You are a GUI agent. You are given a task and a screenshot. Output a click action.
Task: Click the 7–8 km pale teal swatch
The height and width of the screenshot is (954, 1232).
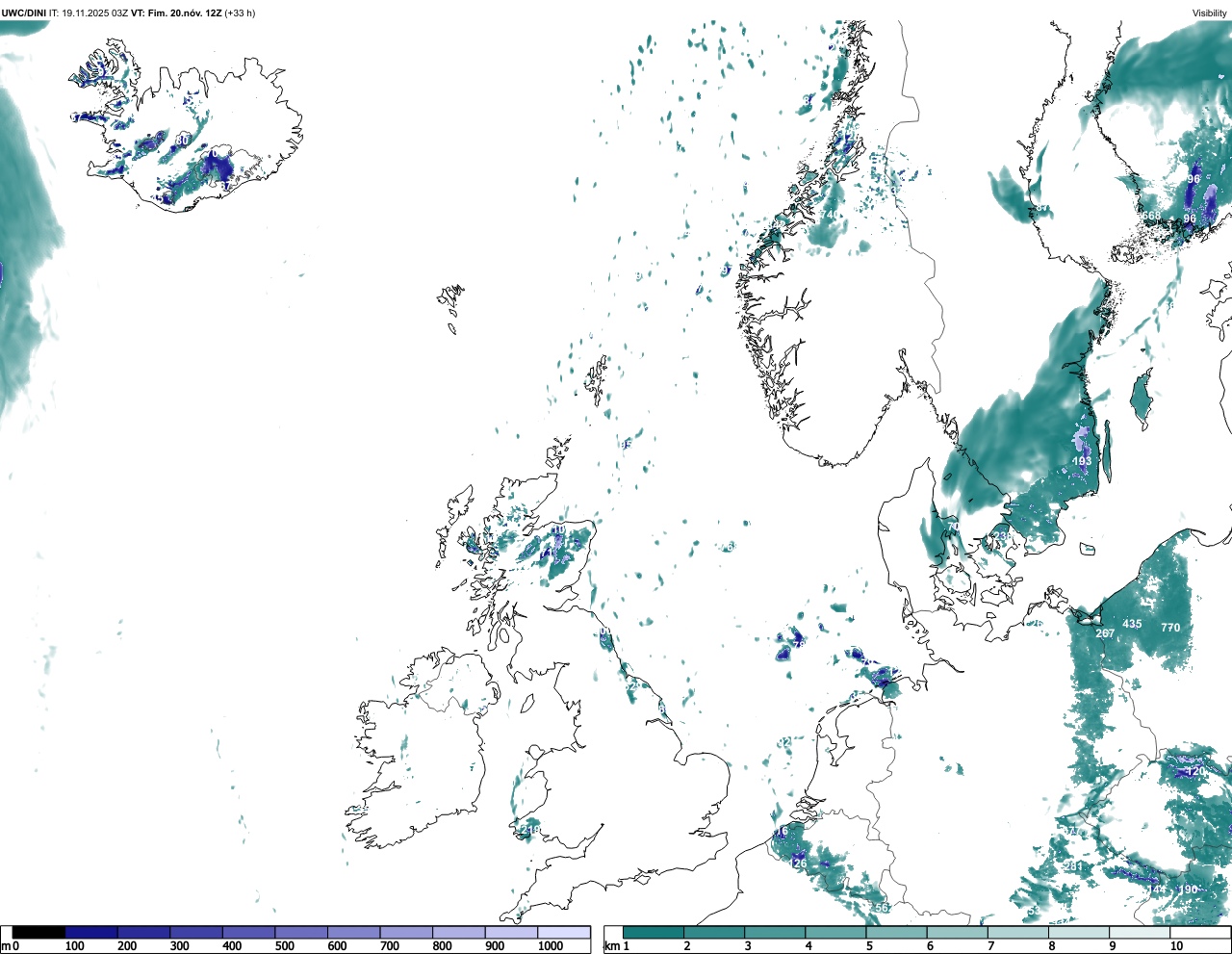[x=1018, y=932]
